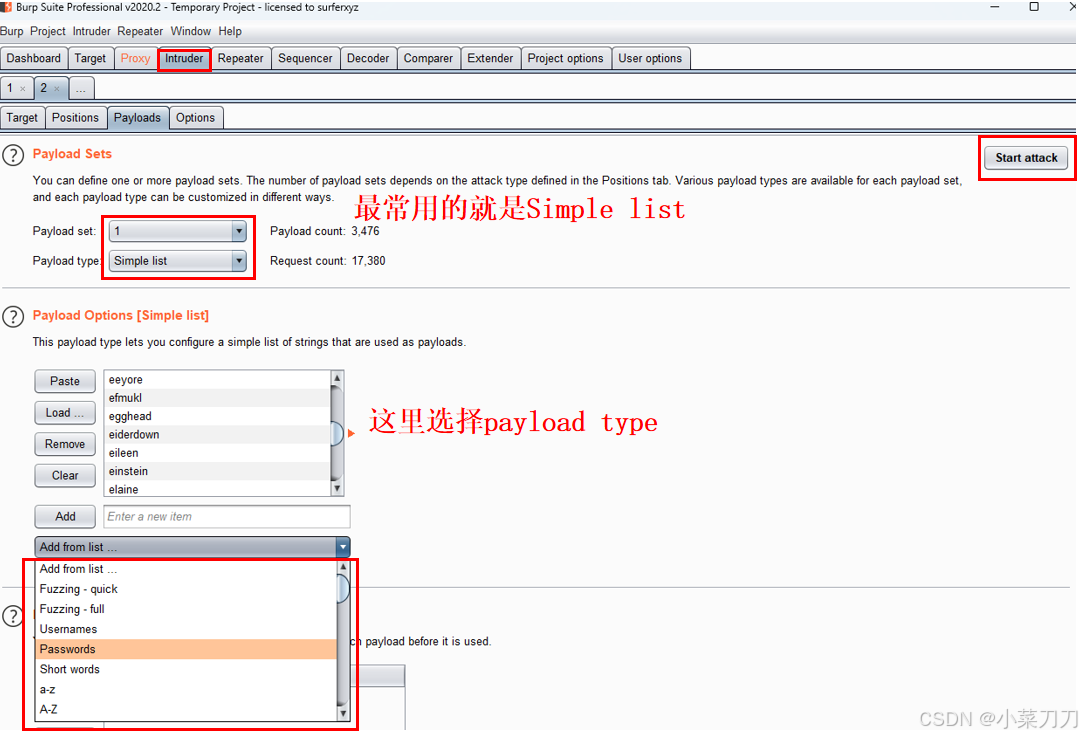1083x736 pixels.
Task: Pick uppercase A-Z list option
Action: click(x=186, y=709)
